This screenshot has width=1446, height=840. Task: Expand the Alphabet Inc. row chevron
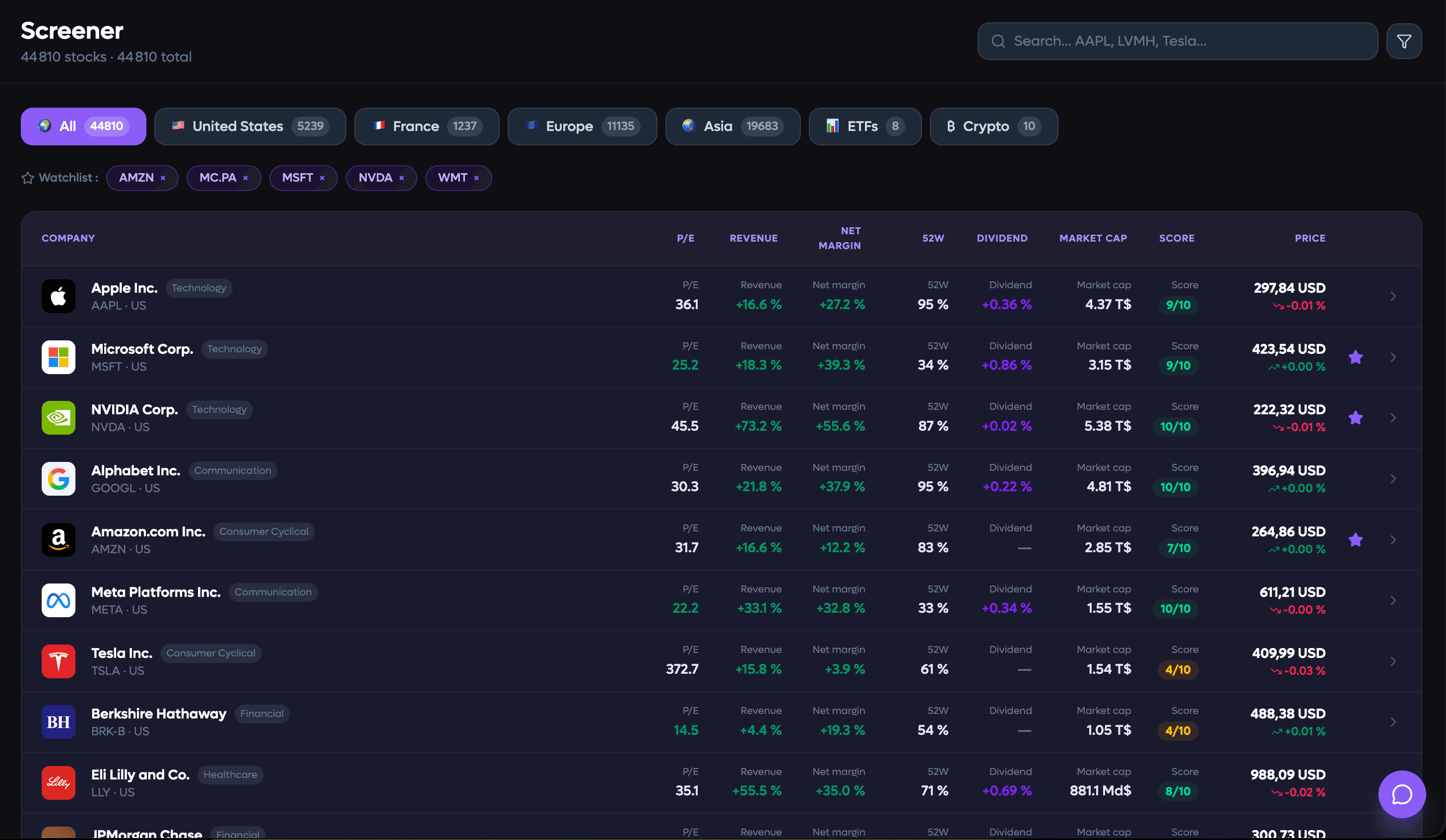tap(1393, 478)
